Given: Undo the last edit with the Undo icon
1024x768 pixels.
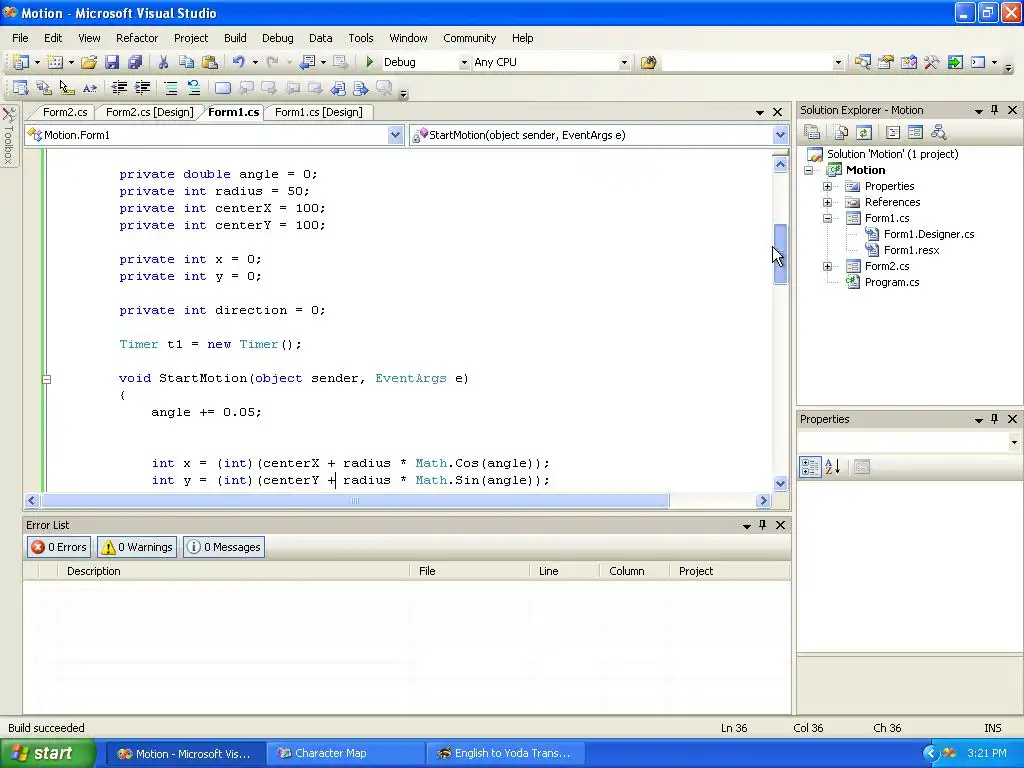Looking at the screenshot, I should [x=238, y=62].
